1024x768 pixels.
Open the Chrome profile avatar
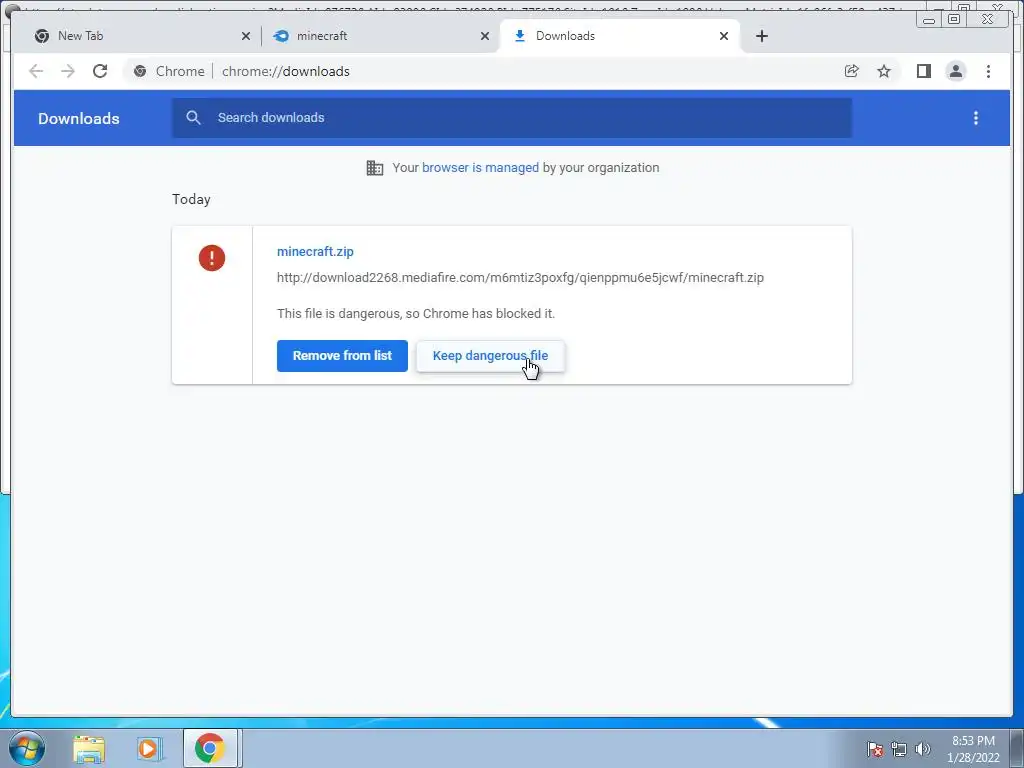pos(955,71)
